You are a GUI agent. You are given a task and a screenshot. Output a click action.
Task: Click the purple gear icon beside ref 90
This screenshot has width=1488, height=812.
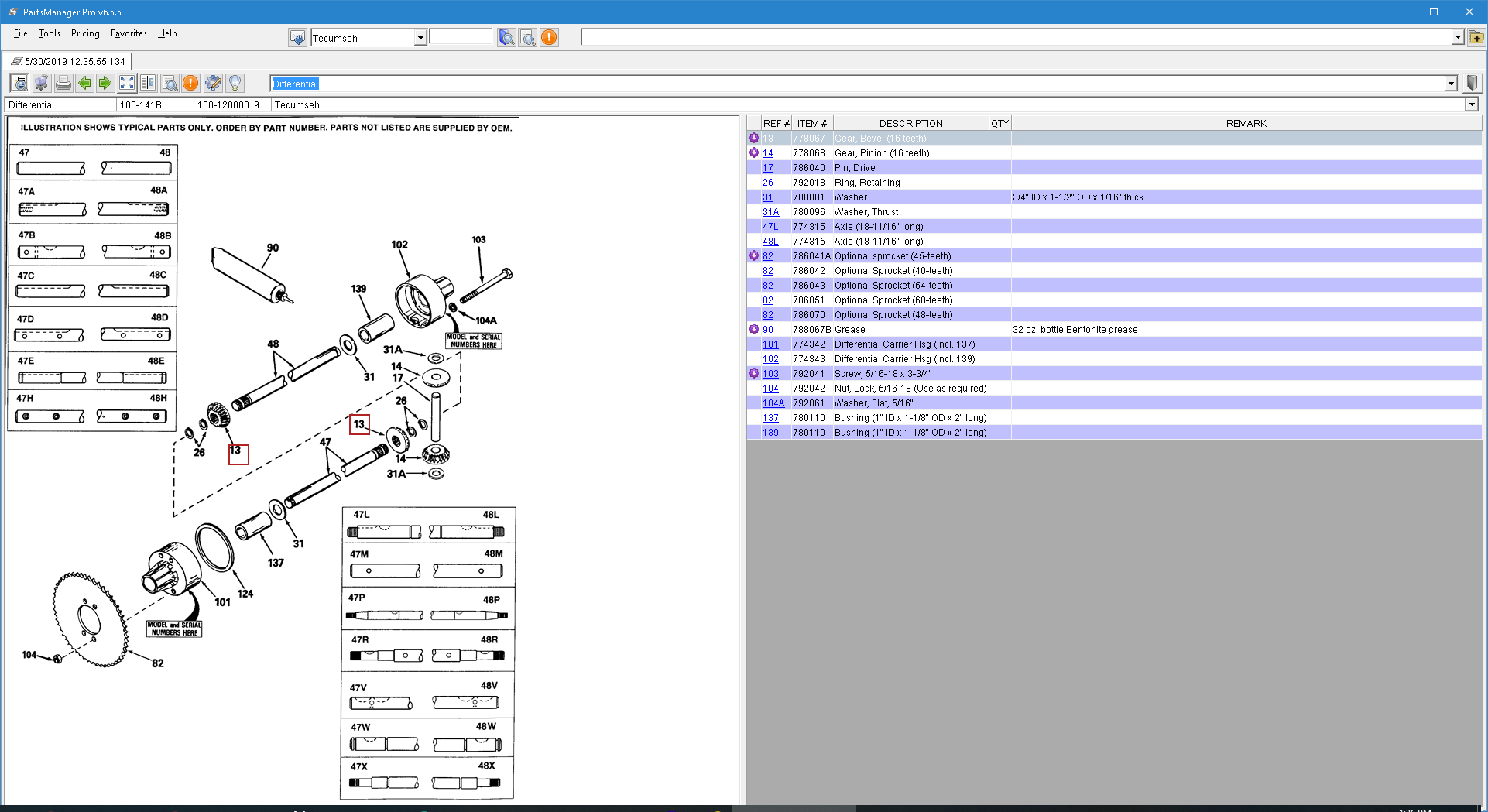[x=754, y=329]
